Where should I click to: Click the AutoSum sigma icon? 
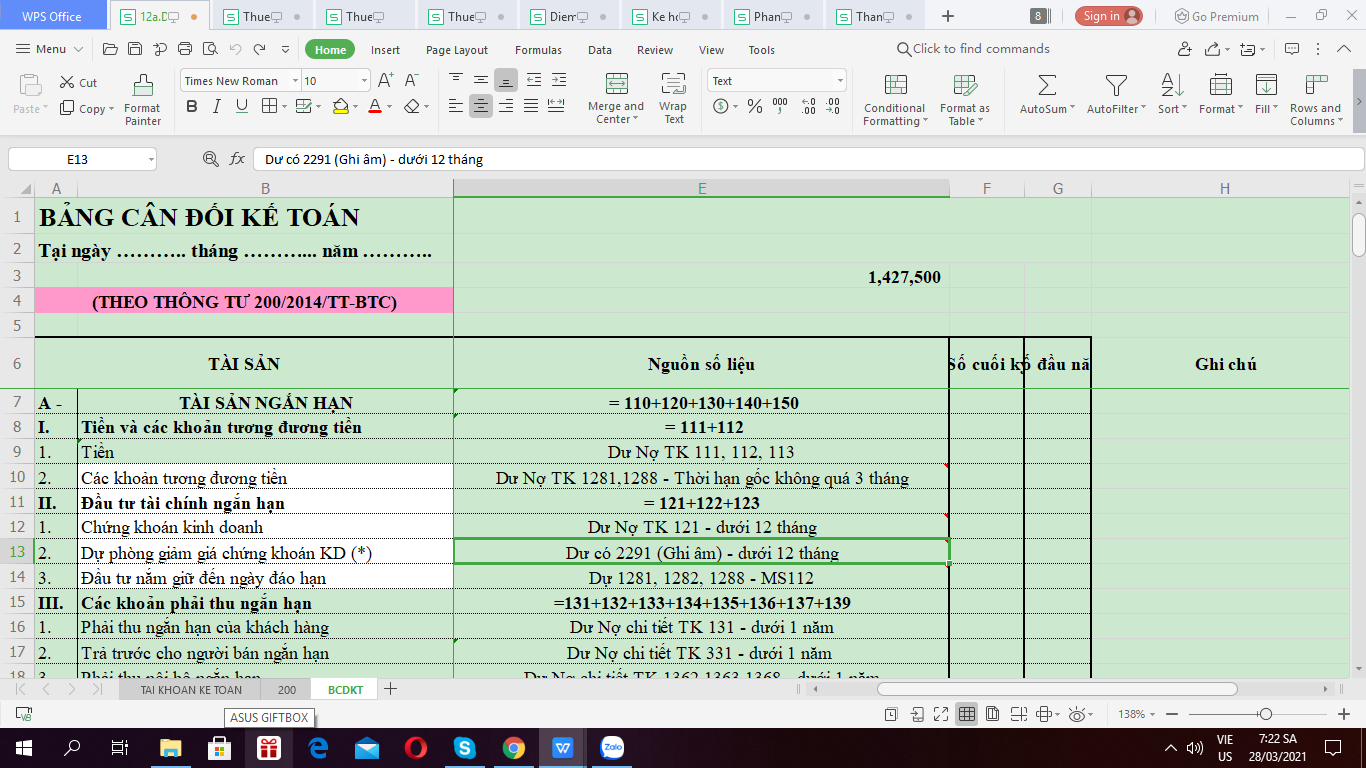tap(1047, 86)
